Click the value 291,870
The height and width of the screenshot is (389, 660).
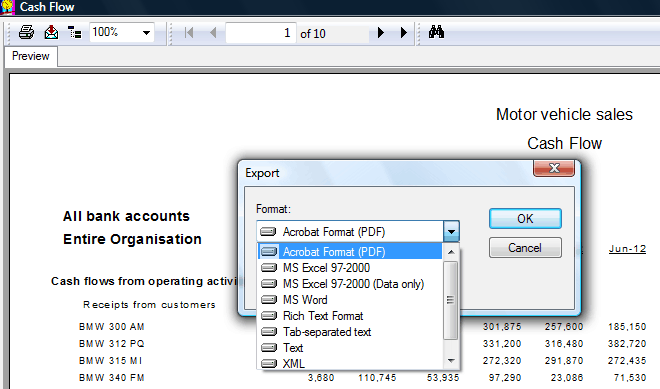[x=564, y=361]
